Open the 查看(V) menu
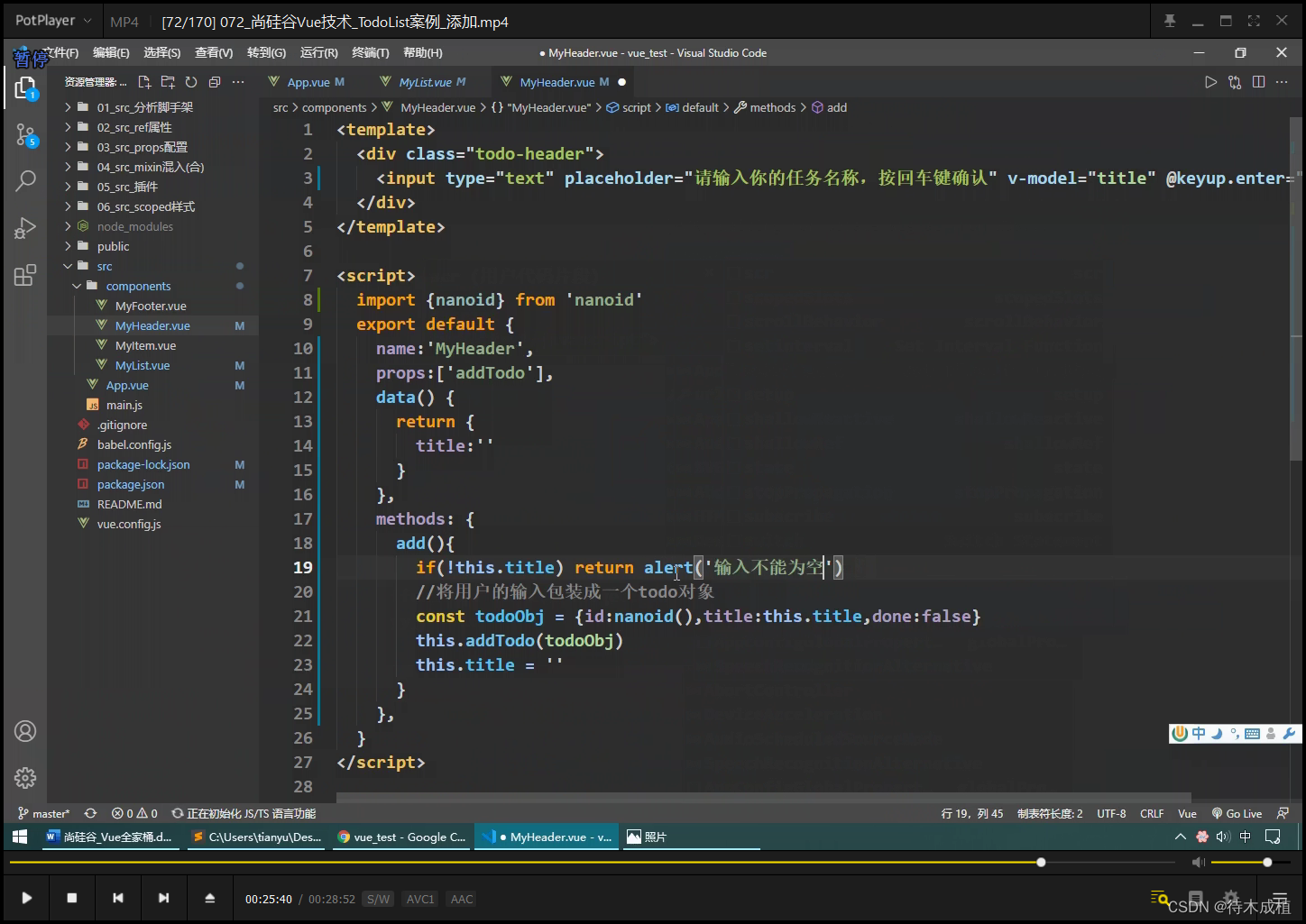1306x924 pixels. [214, 53]
